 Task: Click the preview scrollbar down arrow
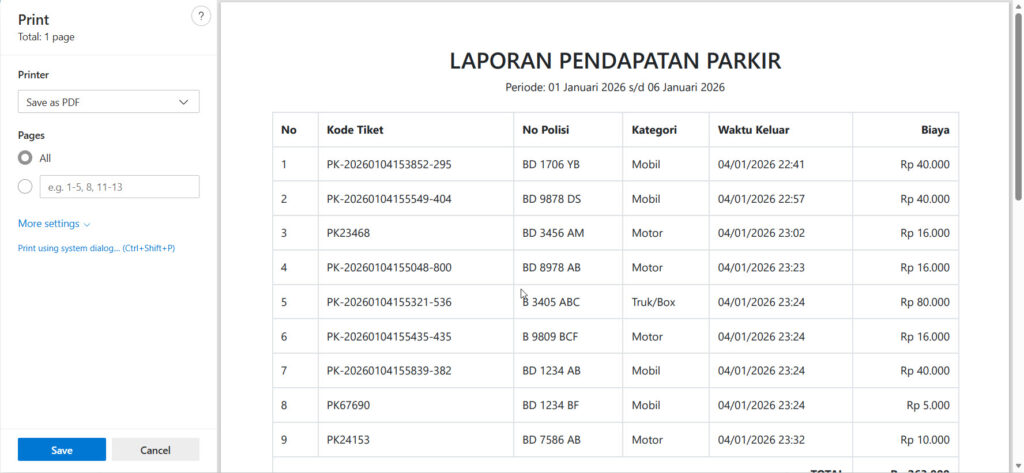(x=1017, y=466)
